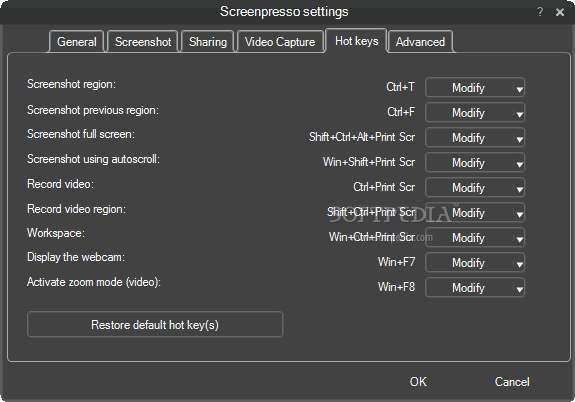
Task: Expand Modify dropdown arrow for Workspace hotkey
Action: 519,238
